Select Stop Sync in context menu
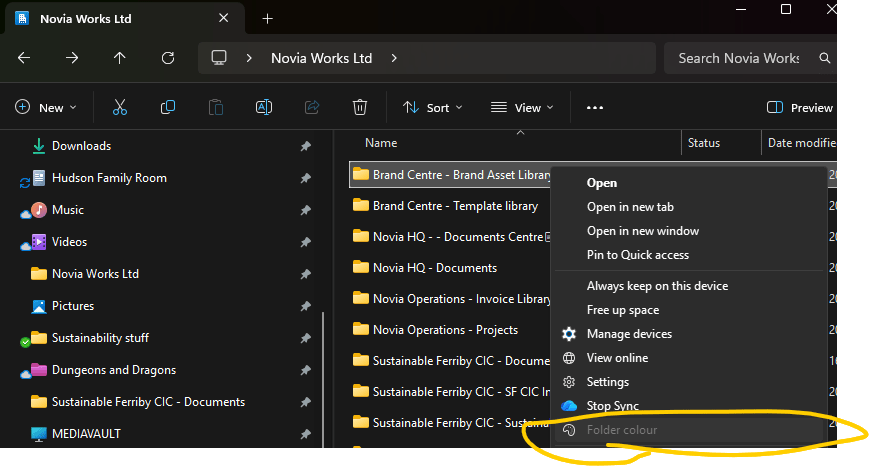This screenshot has height=466, width=870. [x=612, y=406]
